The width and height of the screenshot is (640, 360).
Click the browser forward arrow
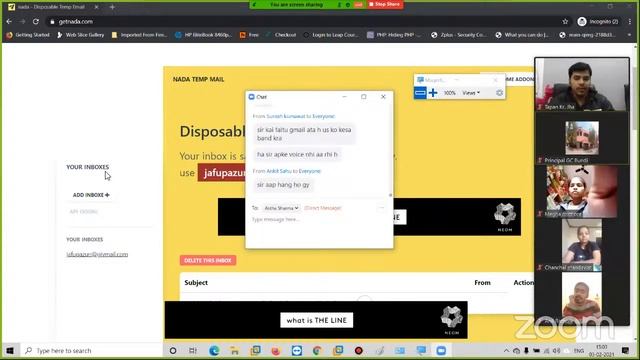(x=22, y=22)
